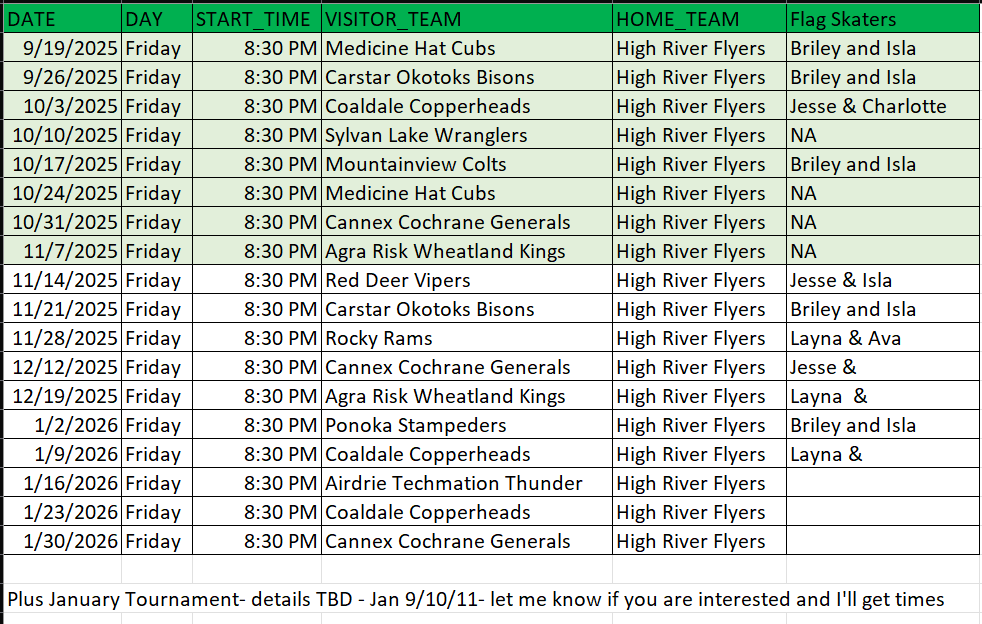Click the Mountainview Colts cell
The width and height of the screenshot is (982, 624).
[x=466, y=164]
